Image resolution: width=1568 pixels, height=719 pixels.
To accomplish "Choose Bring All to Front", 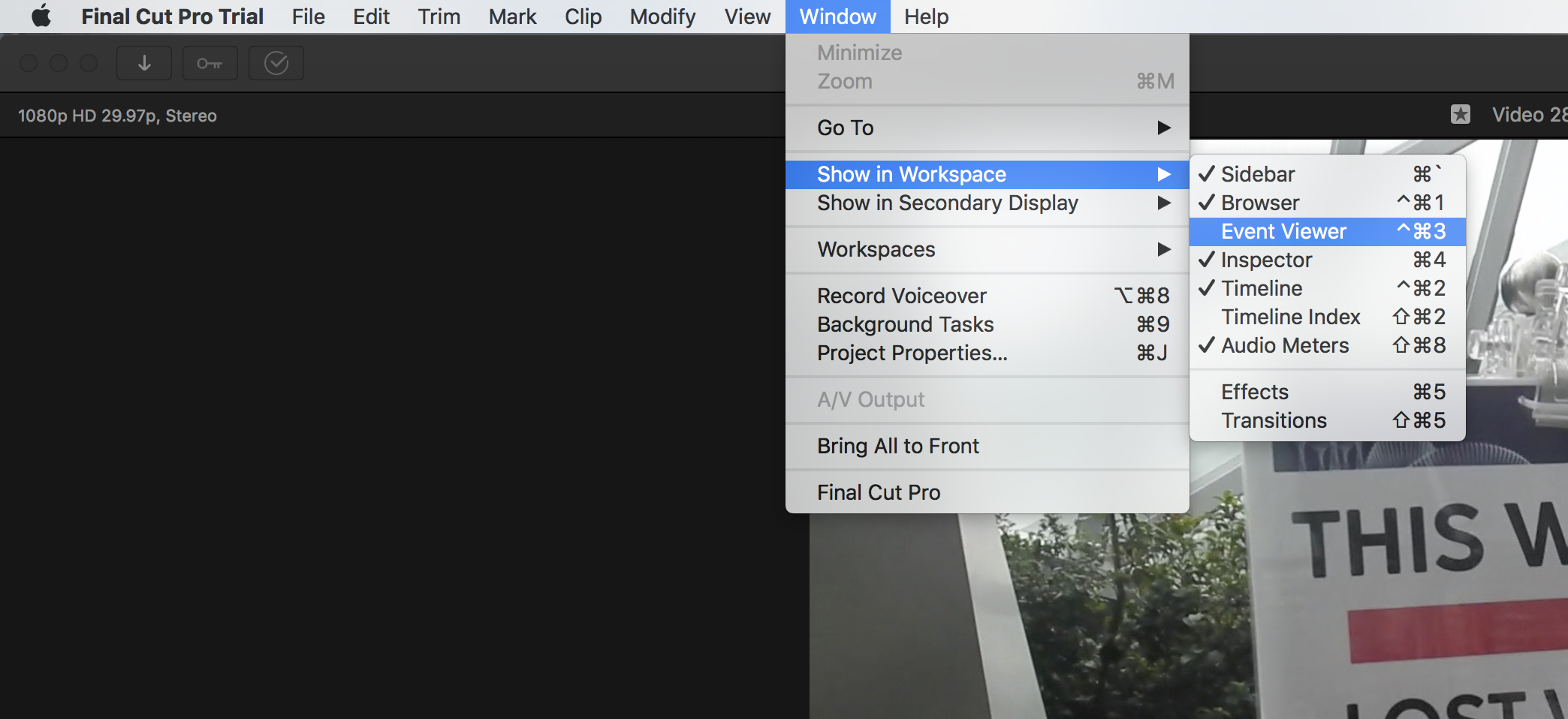I will pyautogui.click(x=987, y=446).
